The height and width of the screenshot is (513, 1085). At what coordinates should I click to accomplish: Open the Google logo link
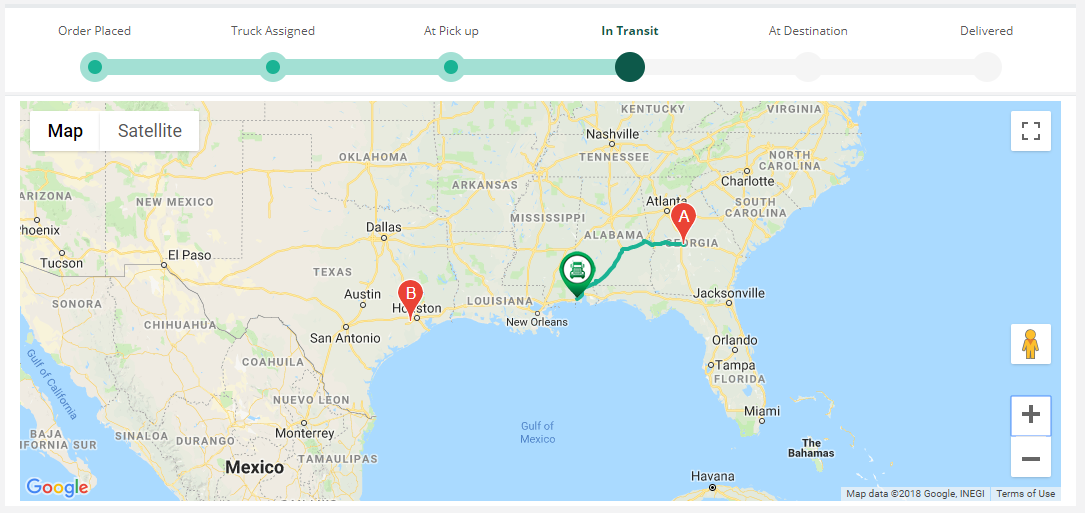point(57,487)
